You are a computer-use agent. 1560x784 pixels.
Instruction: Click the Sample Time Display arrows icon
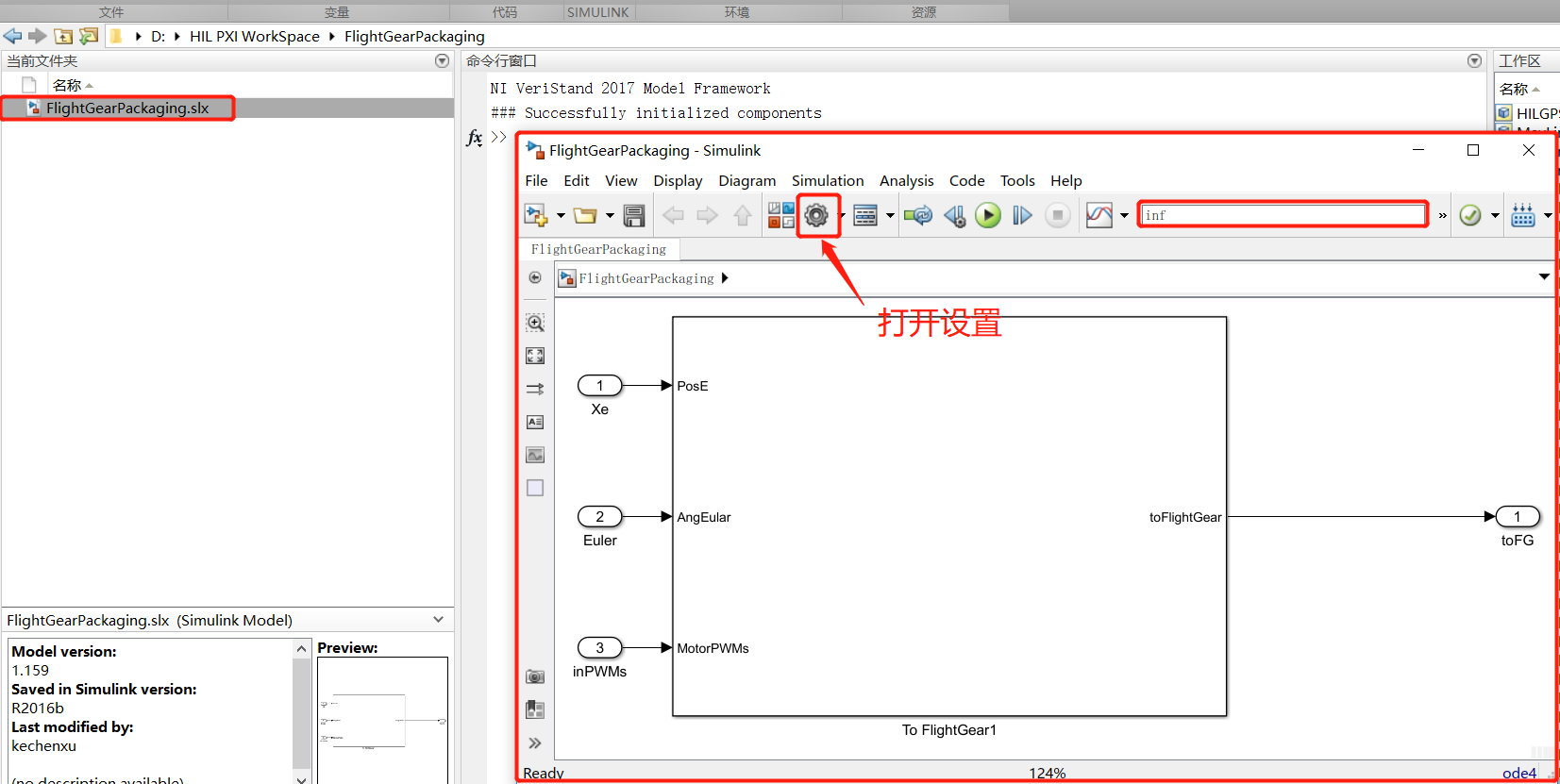click(x=535, y=389)
